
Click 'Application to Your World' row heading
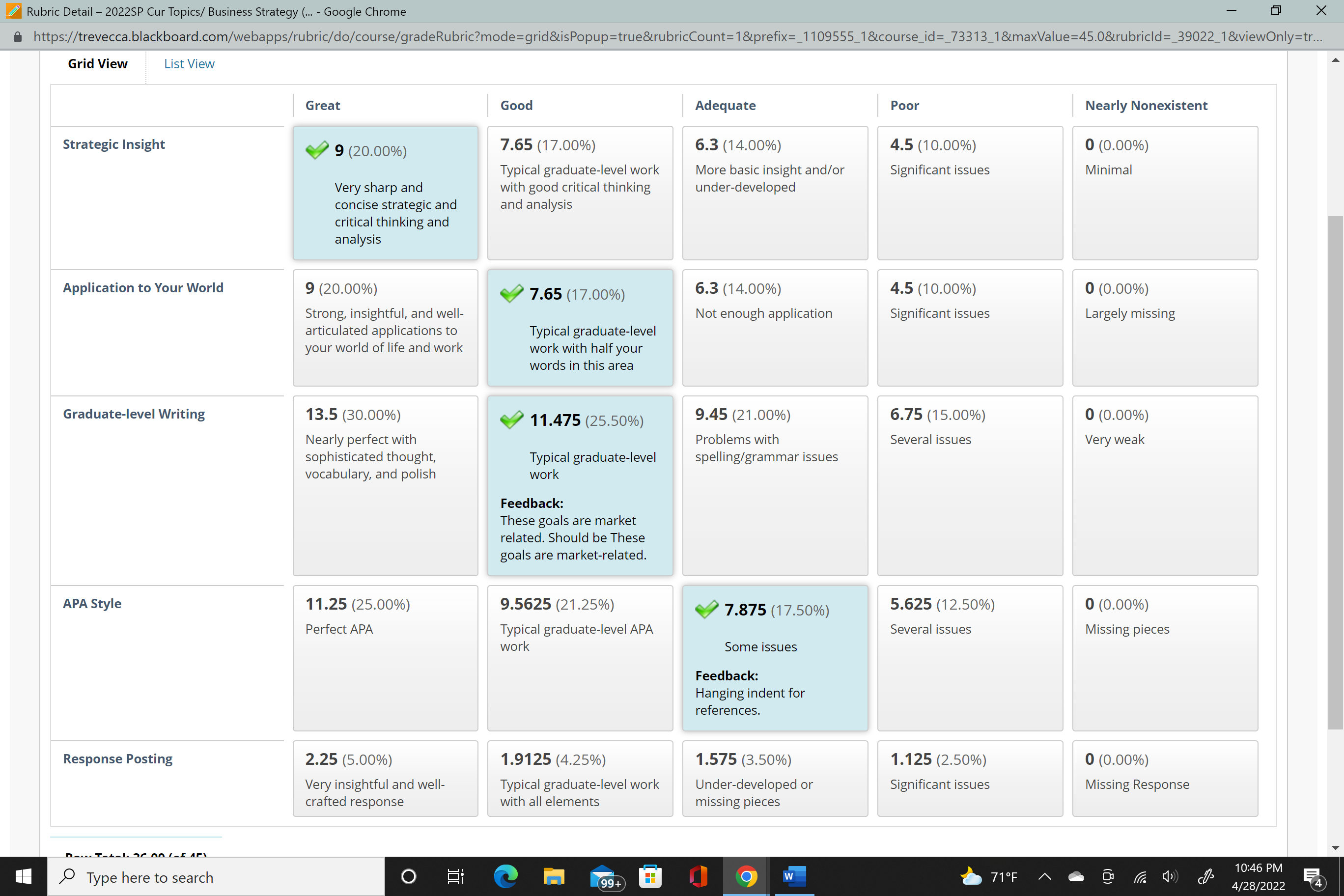tap(143, 287)
